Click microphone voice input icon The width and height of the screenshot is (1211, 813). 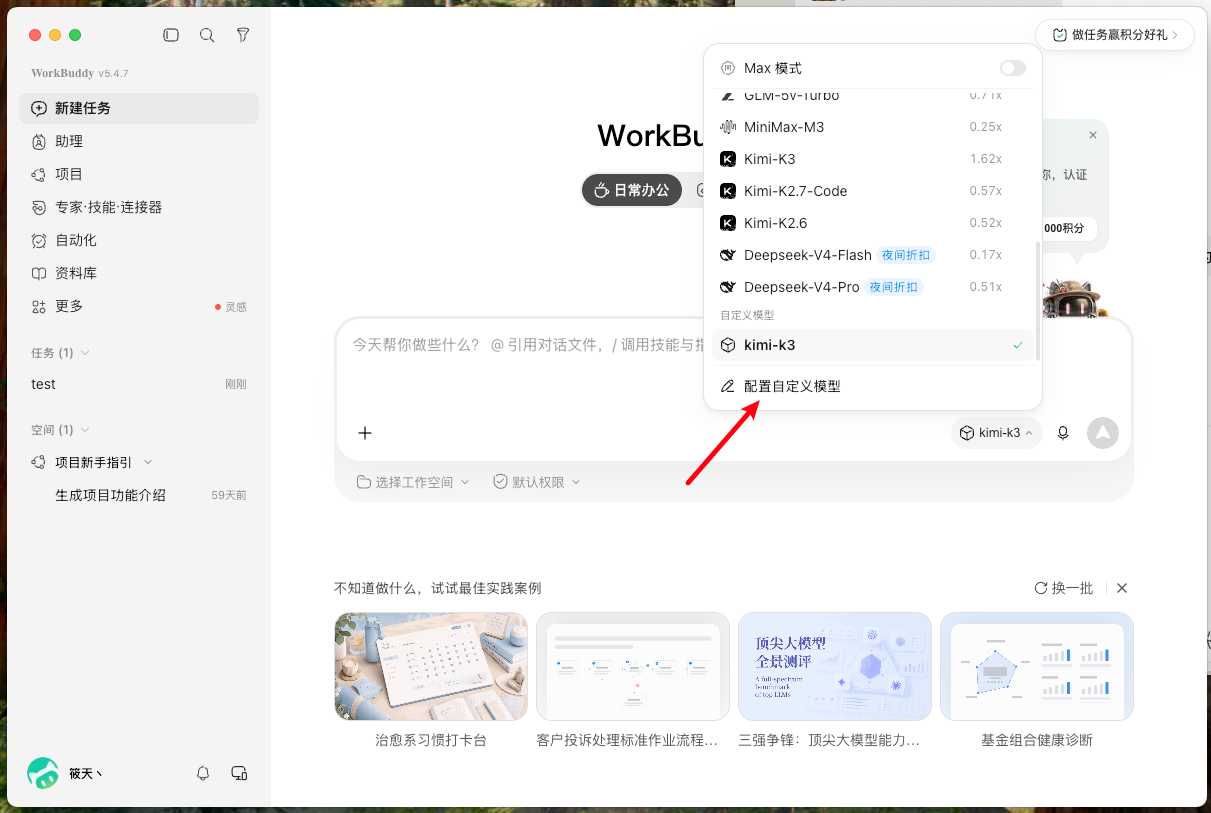click(x=1063, y=433)
